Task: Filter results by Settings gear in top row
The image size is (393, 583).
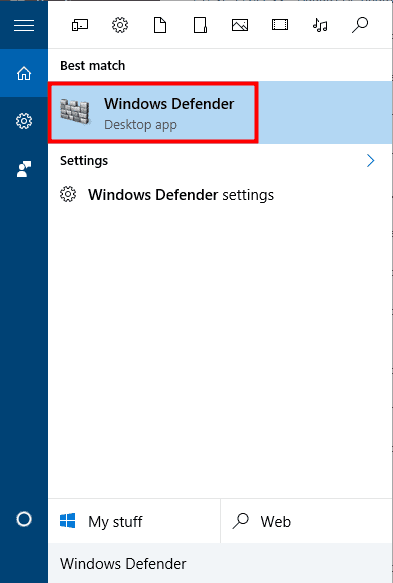Action: coord(120,25)
